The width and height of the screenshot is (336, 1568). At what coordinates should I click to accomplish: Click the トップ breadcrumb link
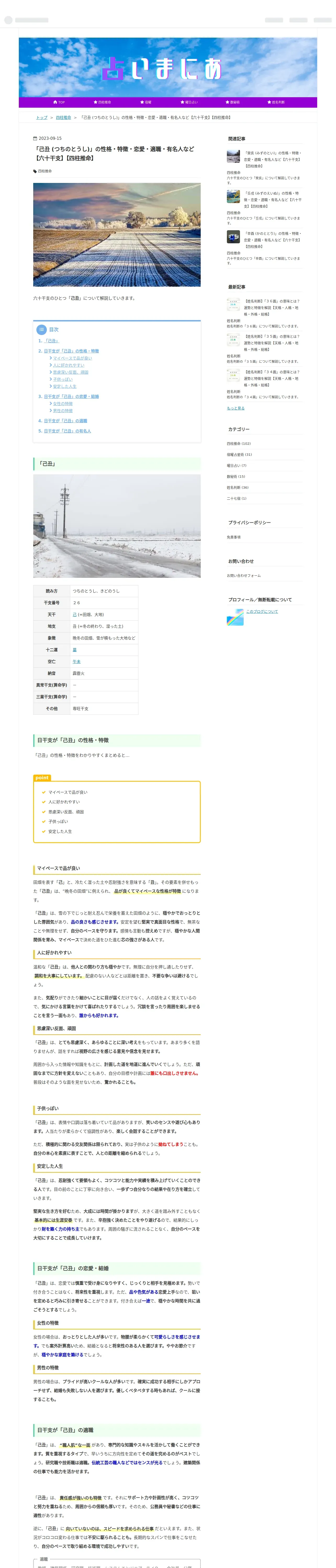[41, 118]
